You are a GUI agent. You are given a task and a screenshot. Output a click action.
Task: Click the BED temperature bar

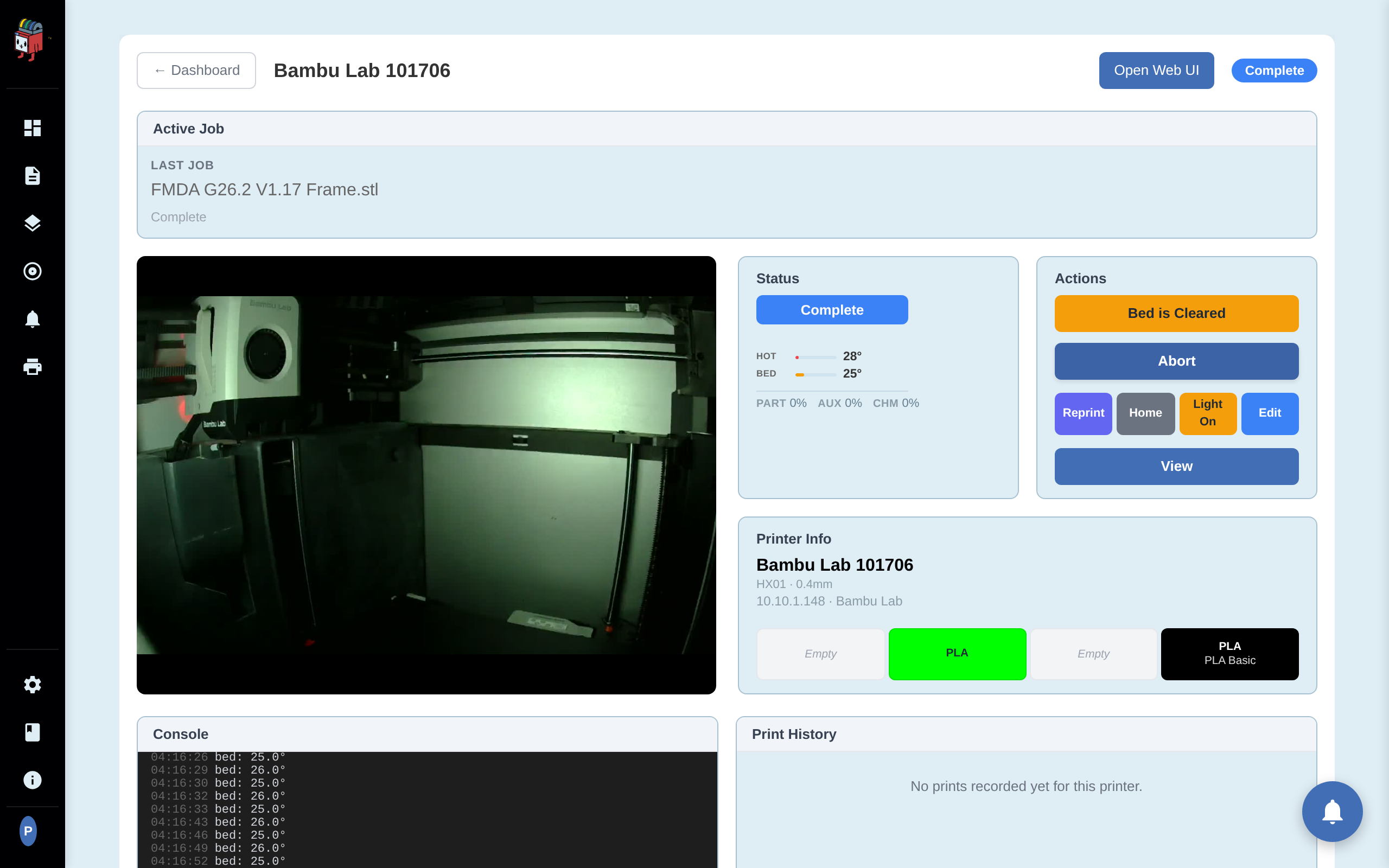pos(815,374)
